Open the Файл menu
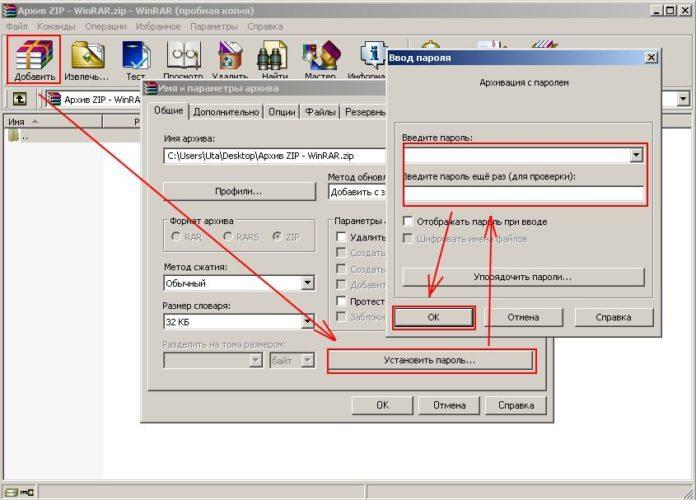The width and height of the screenshot is (696, 500). pos(17,27)
